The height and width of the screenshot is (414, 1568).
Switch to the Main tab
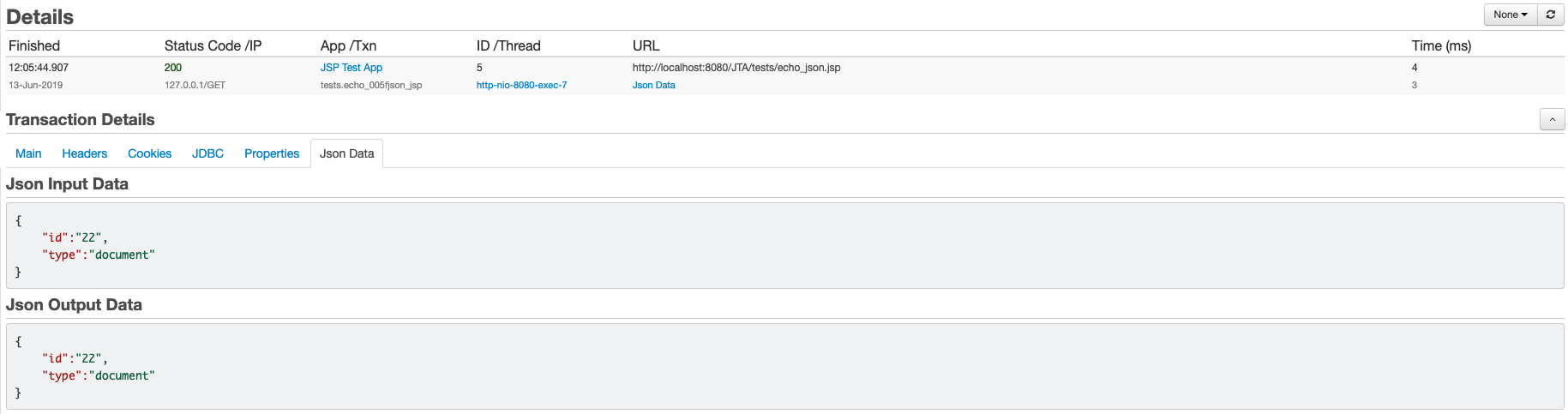28,153
